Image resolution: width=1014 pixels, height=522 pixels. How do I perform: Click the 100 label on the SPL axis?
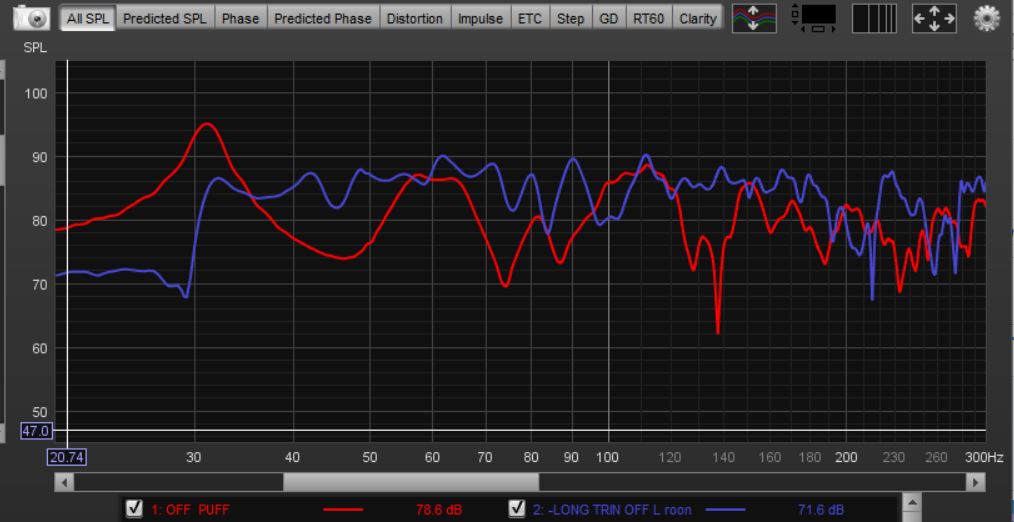(36, 94)
